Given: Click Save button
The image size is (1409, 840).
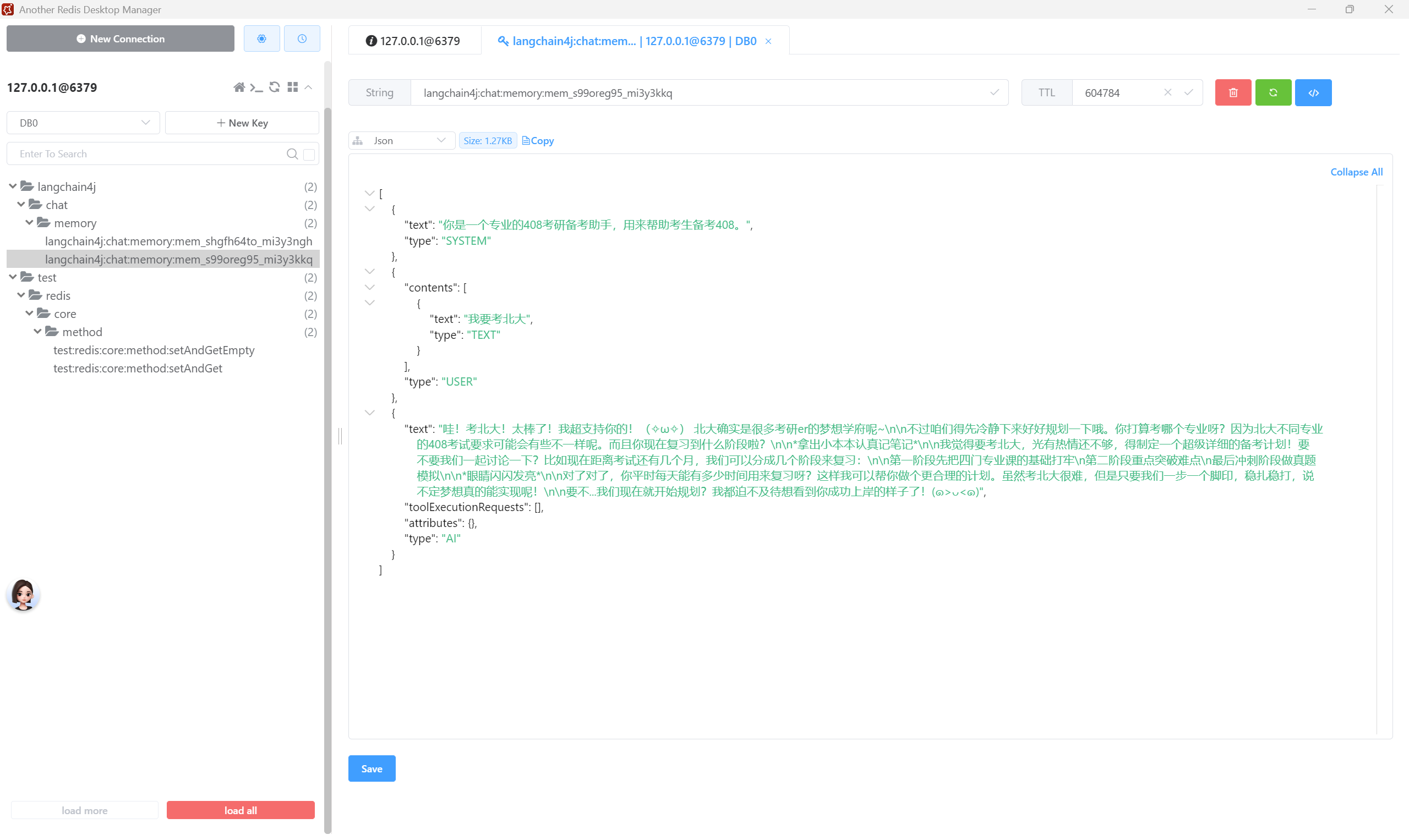Looking at the screenshot, I should (372, 768).
